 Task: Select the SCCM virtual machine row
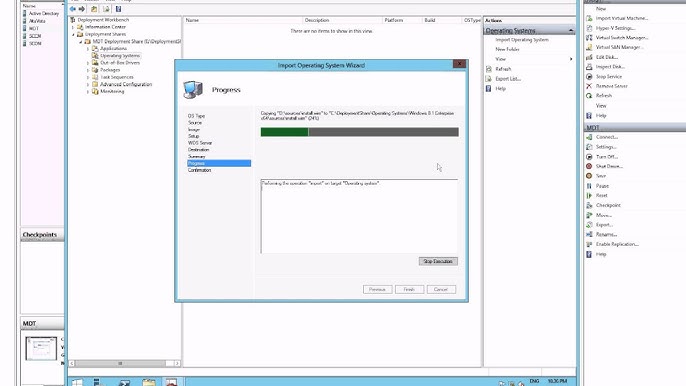(35, 36)
